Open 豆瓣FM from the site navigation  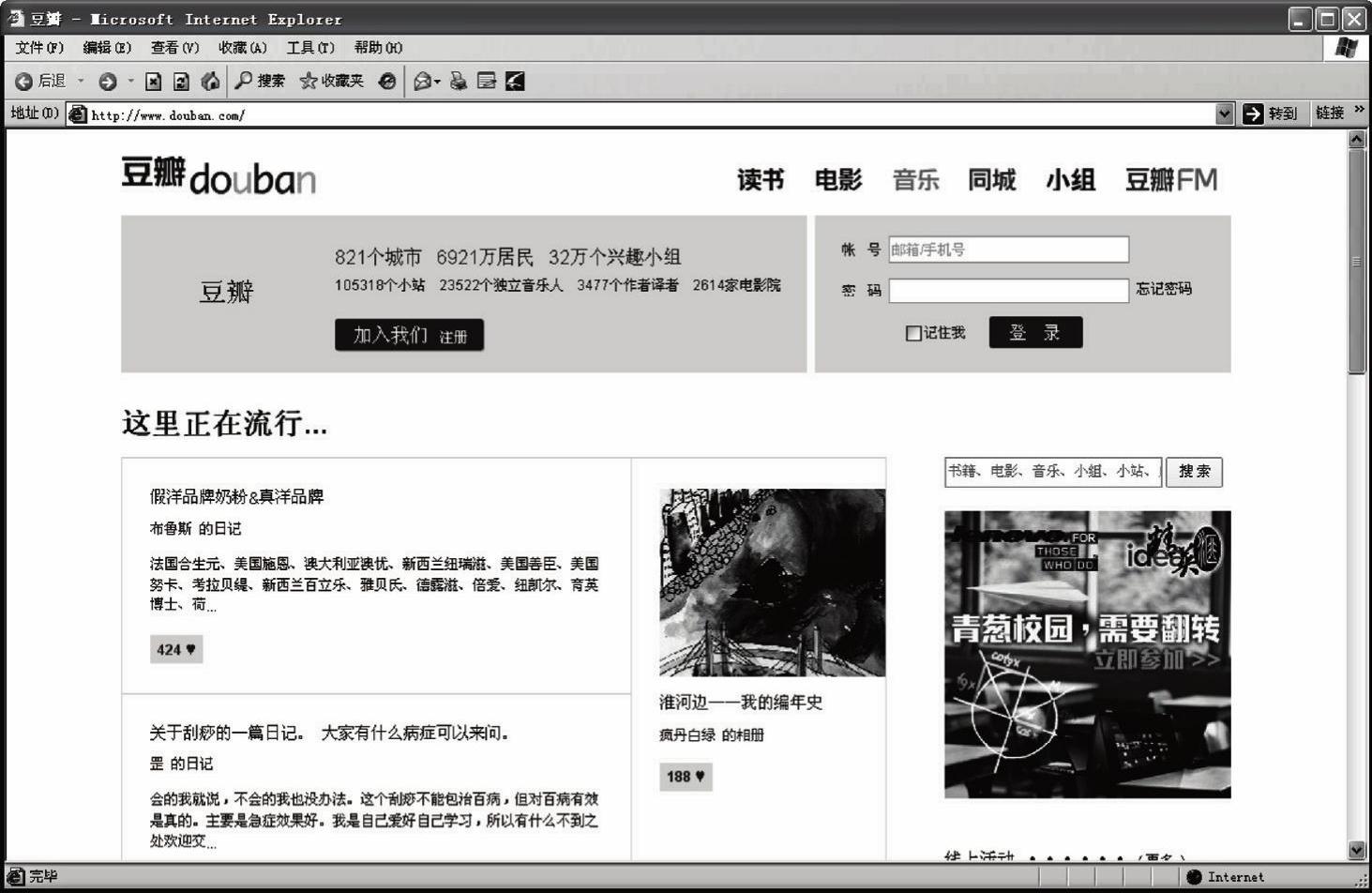tap(1171, 179)
